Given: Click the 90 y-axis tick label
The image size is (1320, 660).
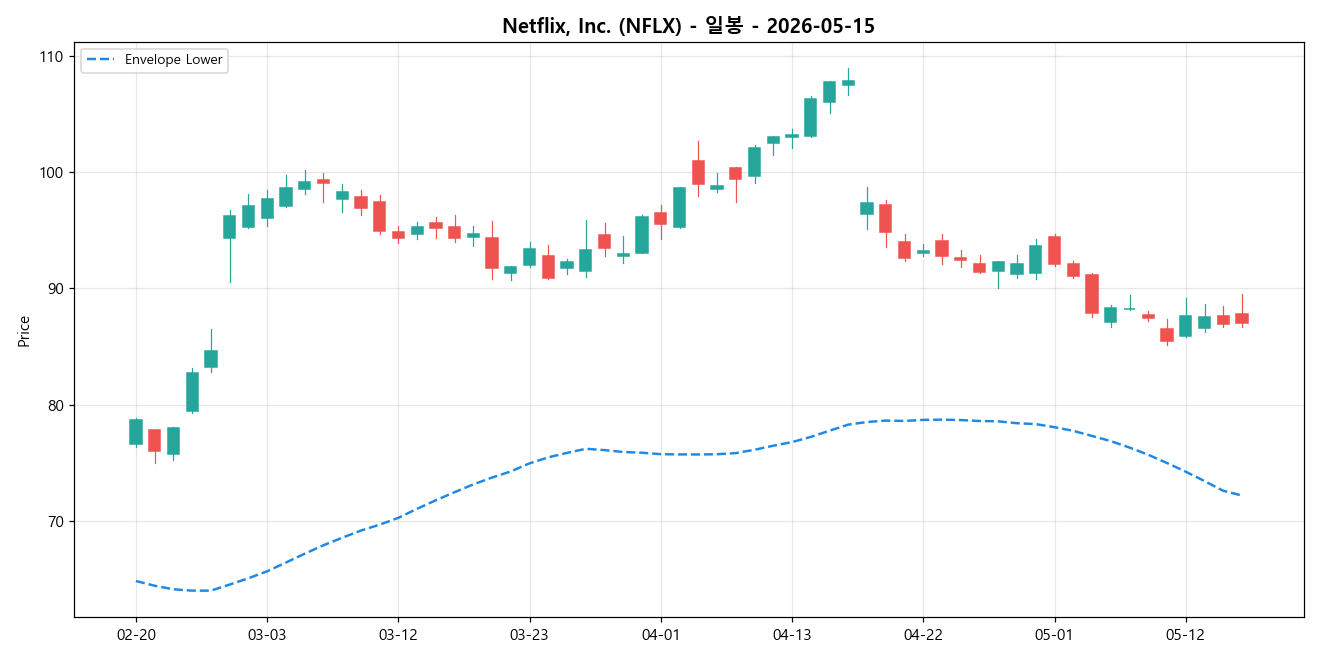Looking at the screenshot, I should pyautogui.click(x=55, y=289).
